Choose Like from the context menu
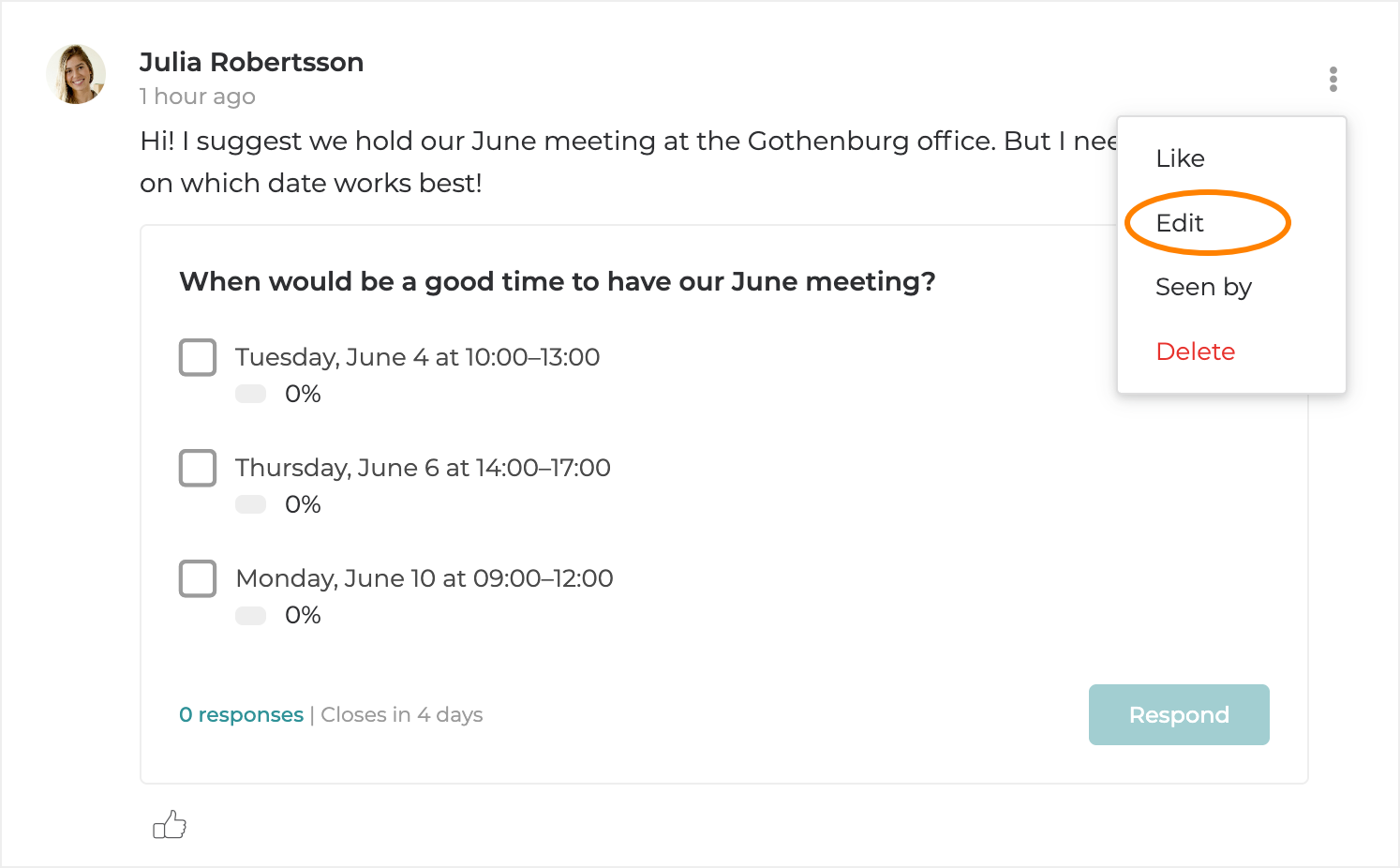 1180,158
